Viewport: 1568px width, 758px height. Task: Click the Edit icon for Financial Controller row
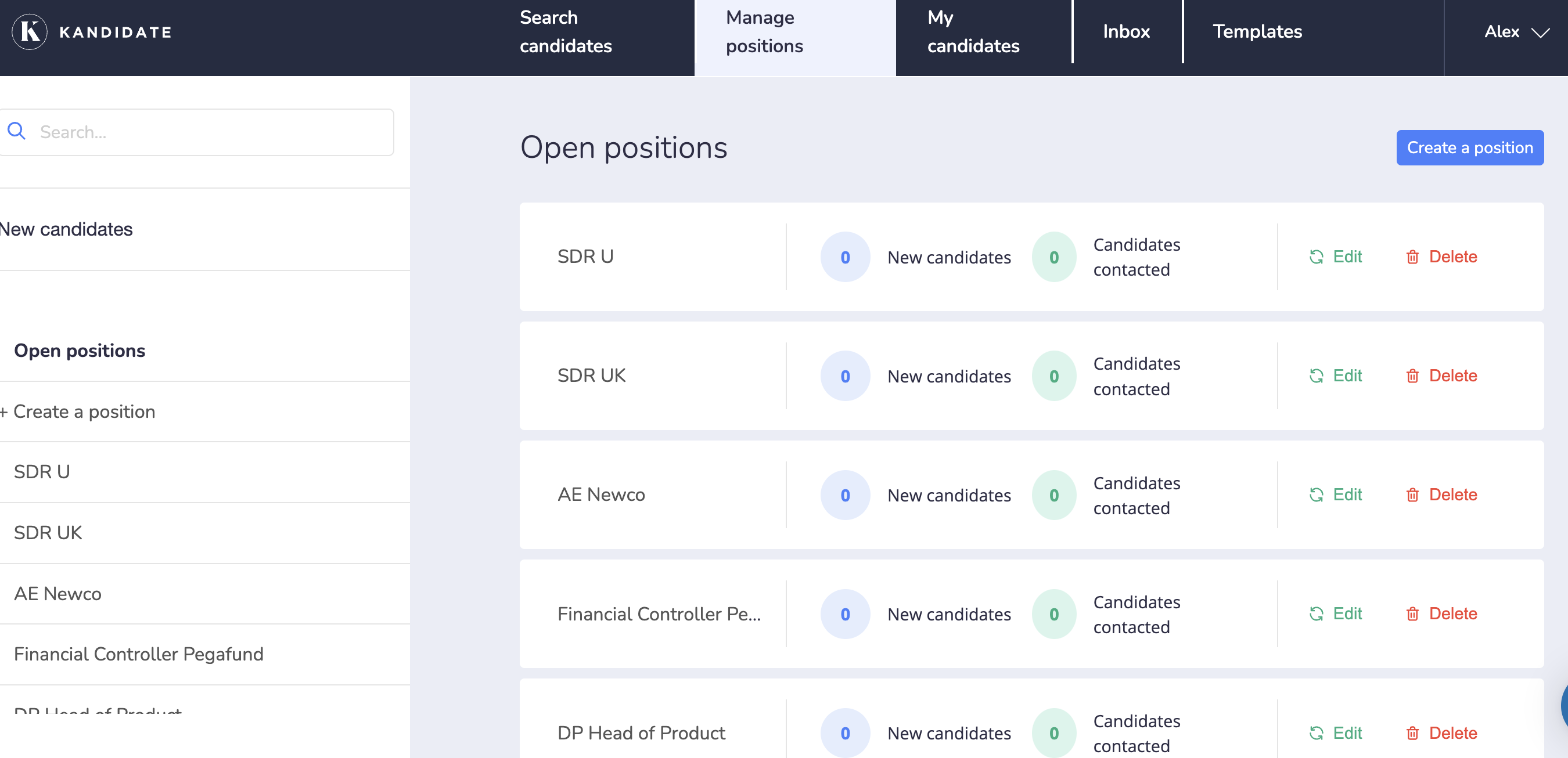point(1317,613)
